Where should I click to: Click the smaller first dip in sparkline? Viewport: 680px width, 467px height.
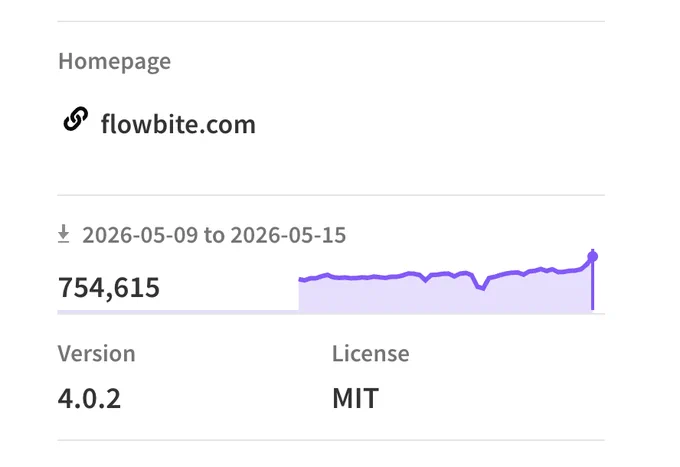coord(425,280)
